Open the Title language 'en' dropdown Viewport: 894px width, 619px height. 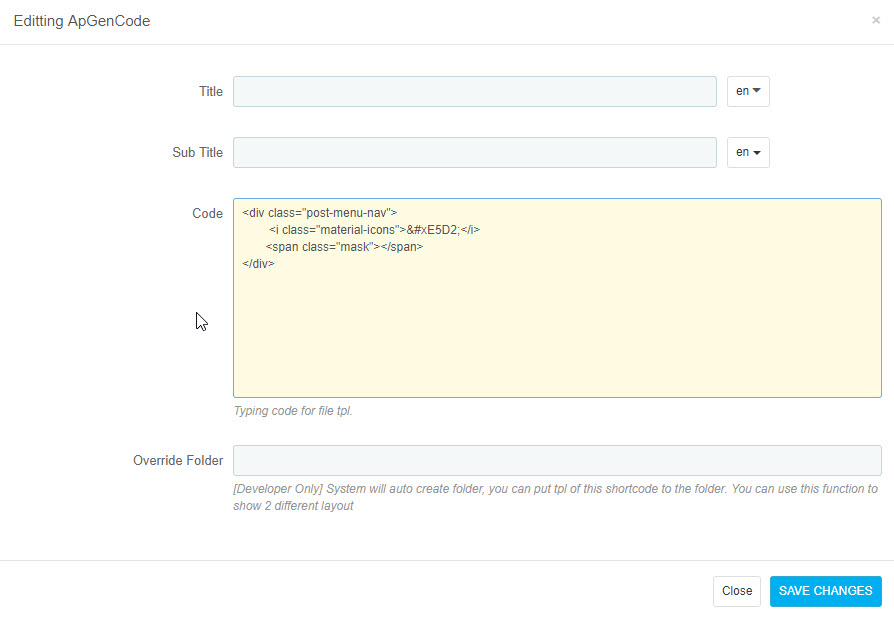click(748, 91)
